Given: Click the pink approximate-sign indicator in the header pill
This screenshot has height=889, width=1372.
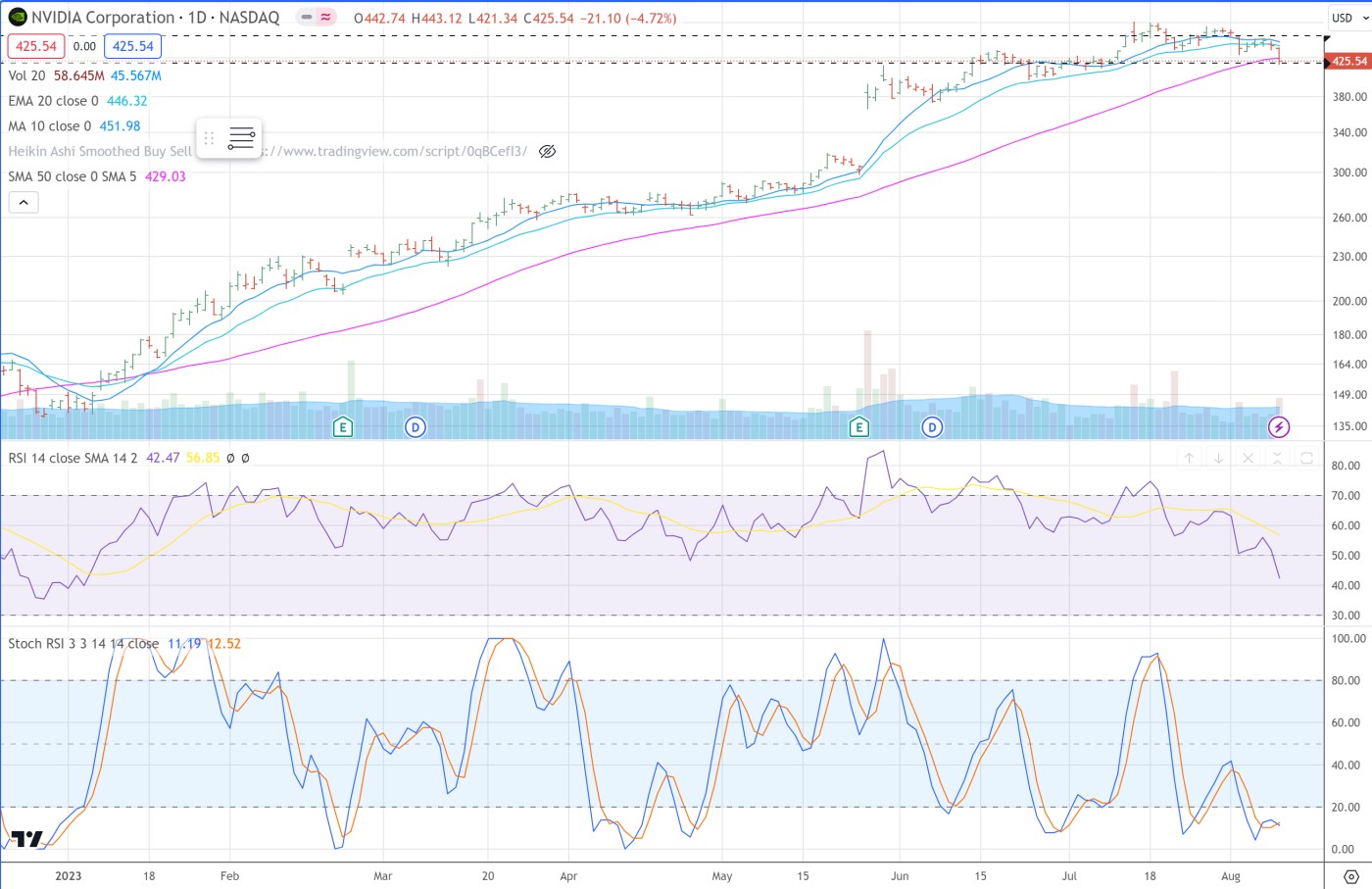Looking at the screenshot, I should (x=325, y=18).
